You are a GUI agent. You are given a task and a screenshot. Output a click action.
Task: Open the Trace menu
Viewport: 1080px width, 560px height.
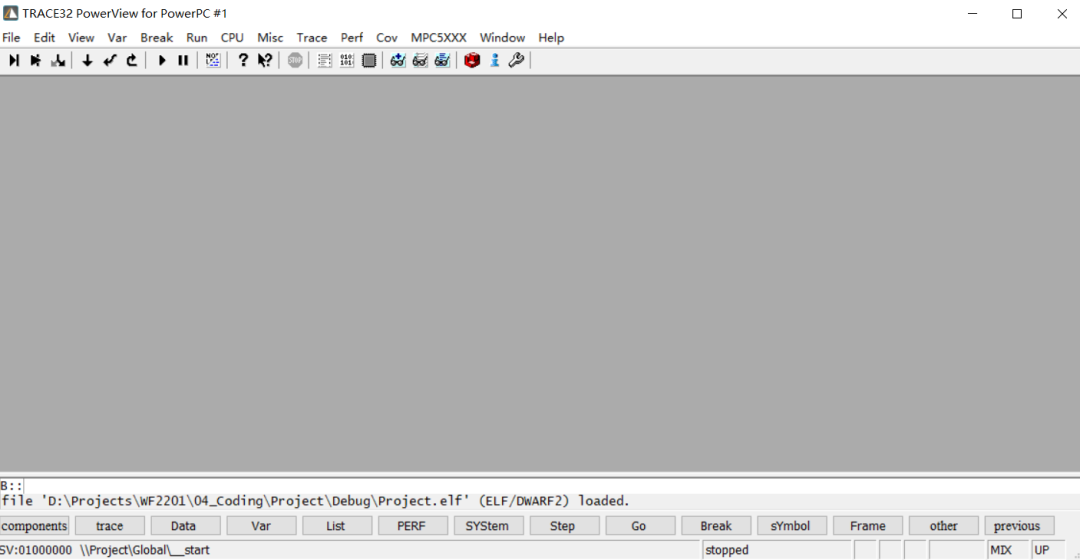point(312,38)
